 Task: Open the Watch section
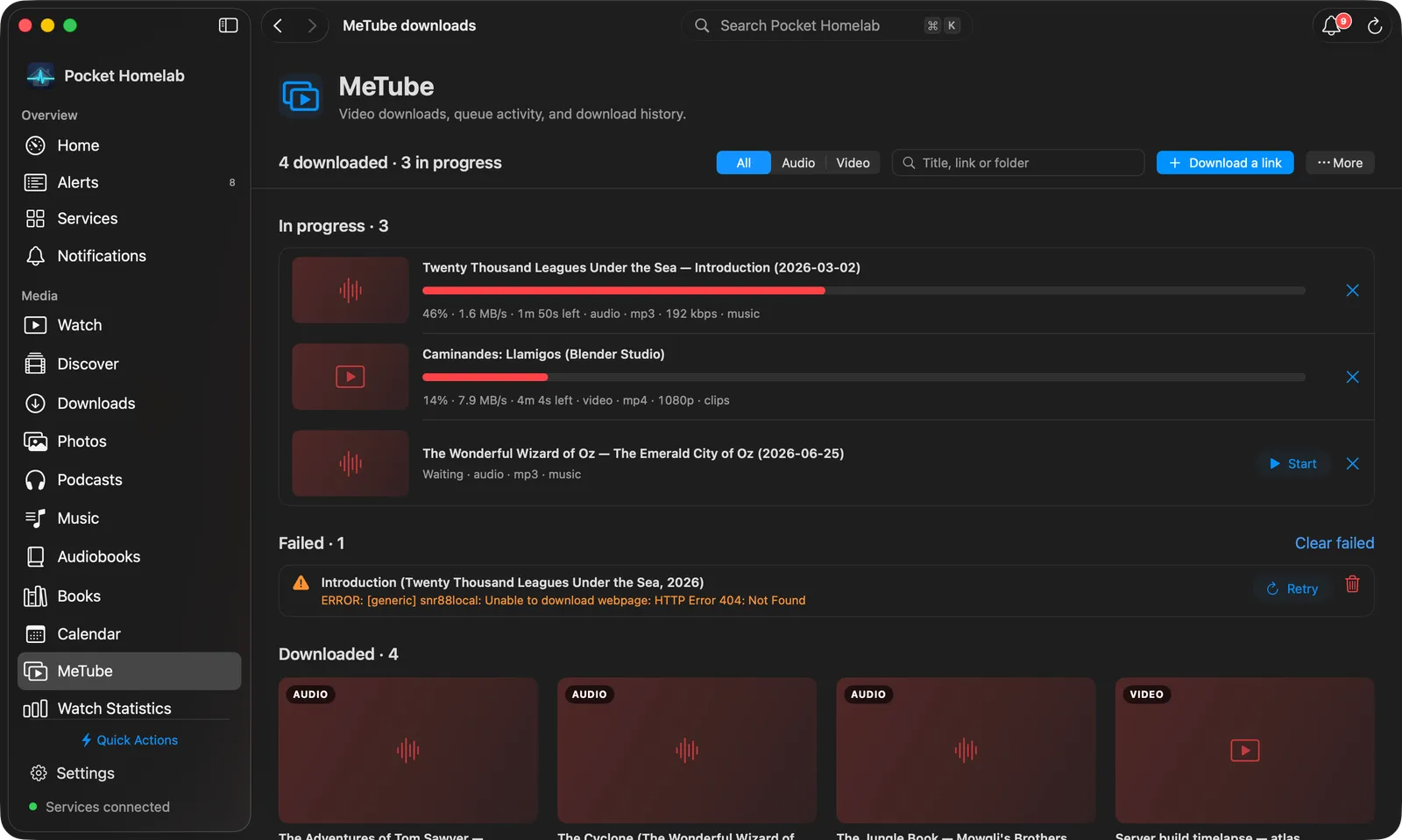click(129, 325)
